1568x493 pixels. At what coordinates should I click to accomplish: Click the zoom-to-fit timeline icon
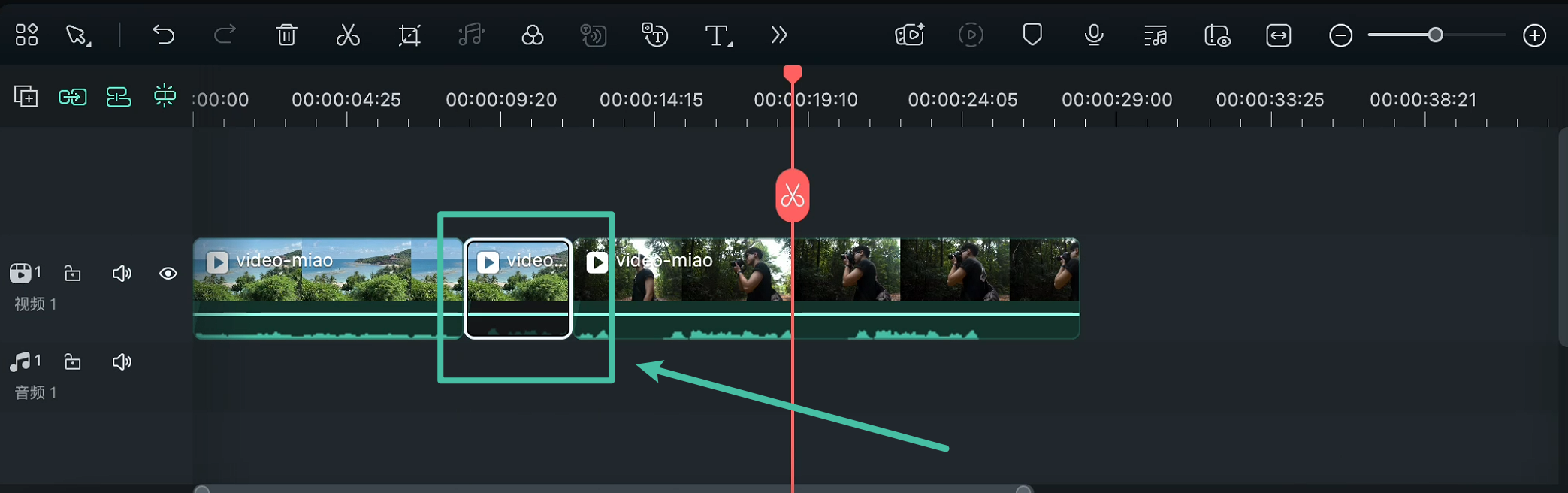1278,35
